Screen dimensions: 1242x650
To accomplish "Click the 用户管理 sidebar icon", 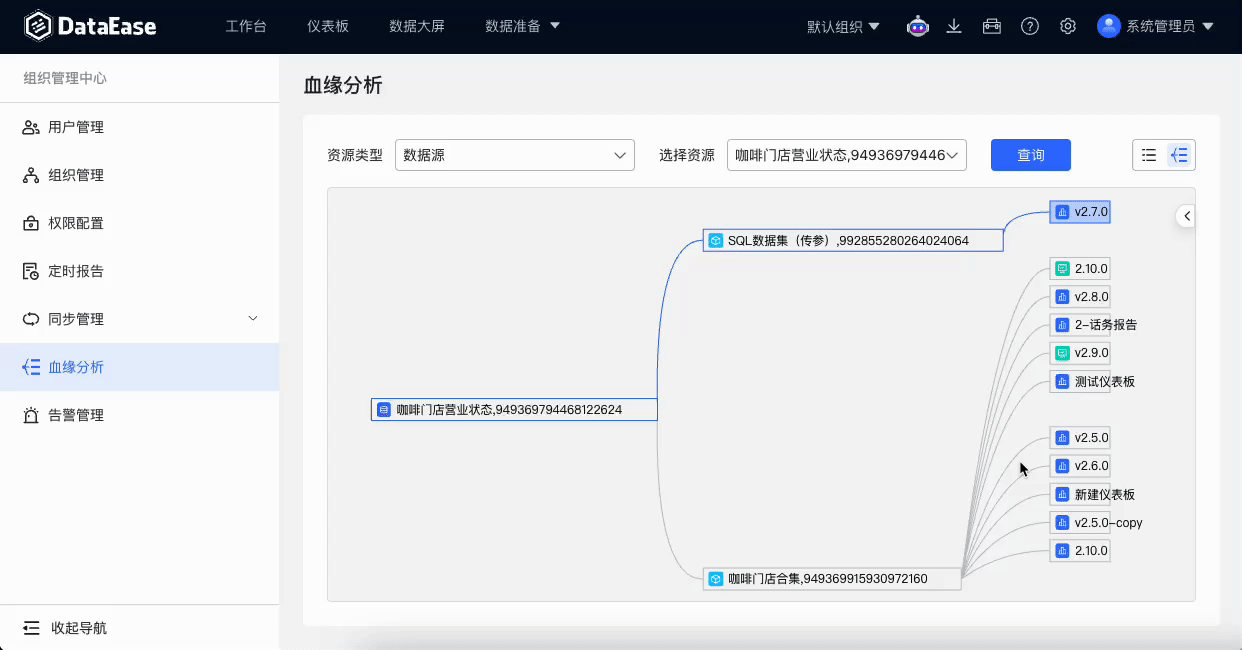I will coord(30,127).
